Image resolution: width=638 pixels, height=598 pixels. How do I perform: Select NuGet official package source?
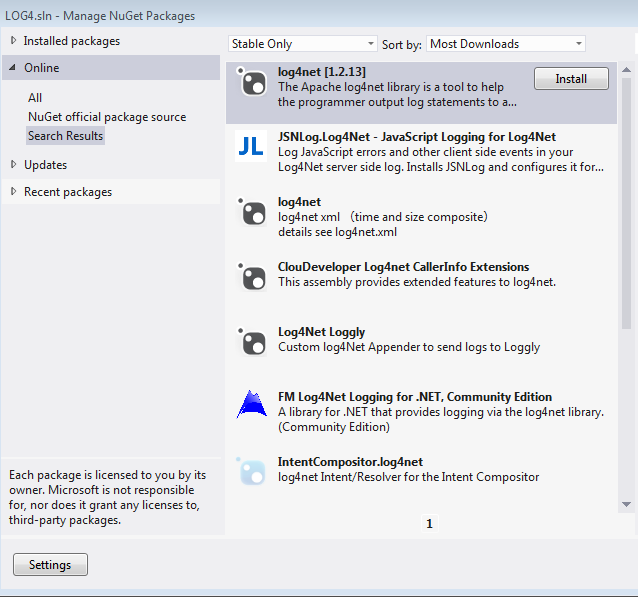point(107,117)
